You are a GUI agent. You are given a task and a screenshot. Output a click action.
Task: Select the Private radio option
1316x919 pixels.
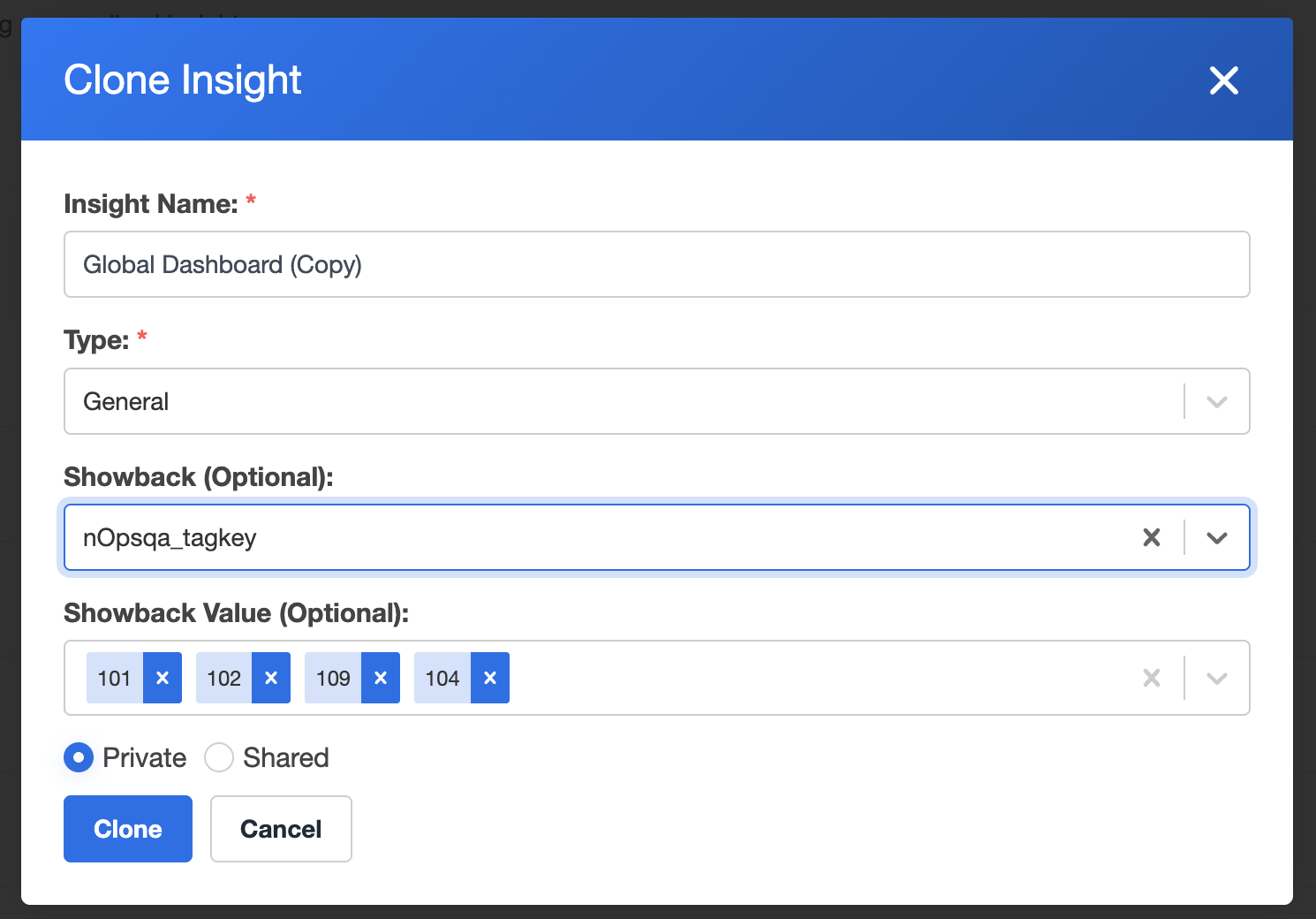click(79, 757)
